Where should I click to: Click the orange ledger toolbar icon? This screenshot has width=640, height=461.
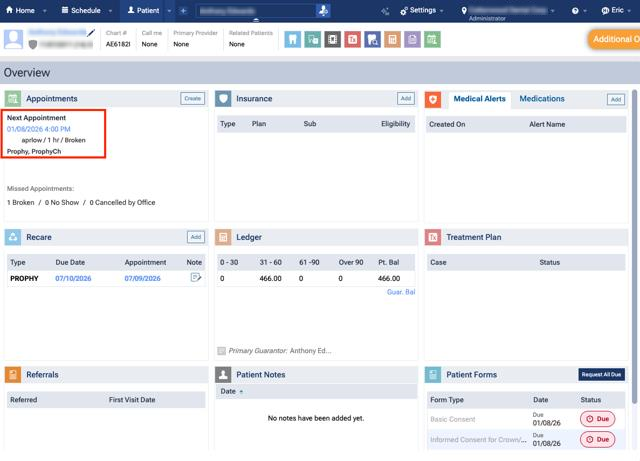(392, 40)
